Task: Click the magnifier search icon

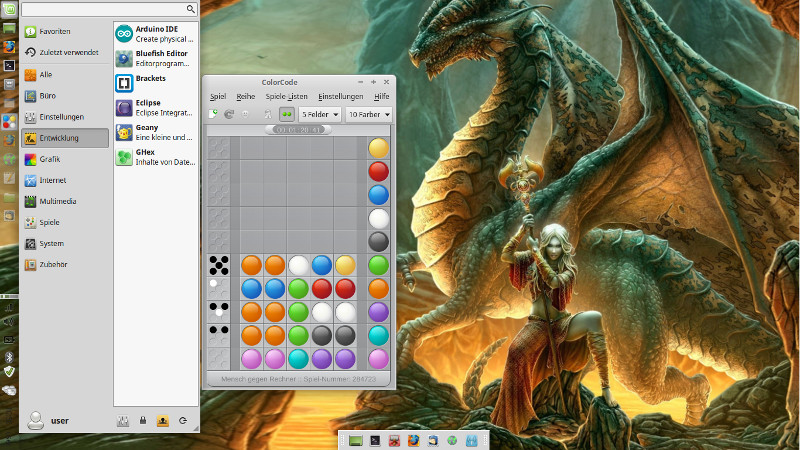Action: (191, 9)
